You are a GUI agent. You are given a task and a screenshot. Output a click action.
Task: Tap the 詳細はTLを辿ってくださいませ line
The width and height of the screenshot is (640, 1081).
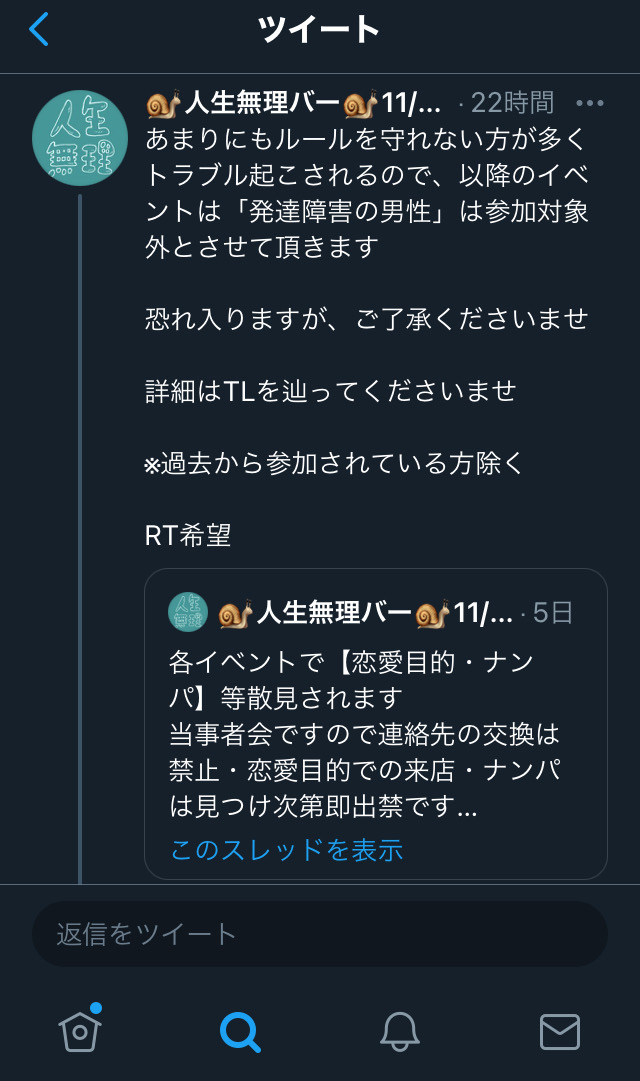(330, 390)
